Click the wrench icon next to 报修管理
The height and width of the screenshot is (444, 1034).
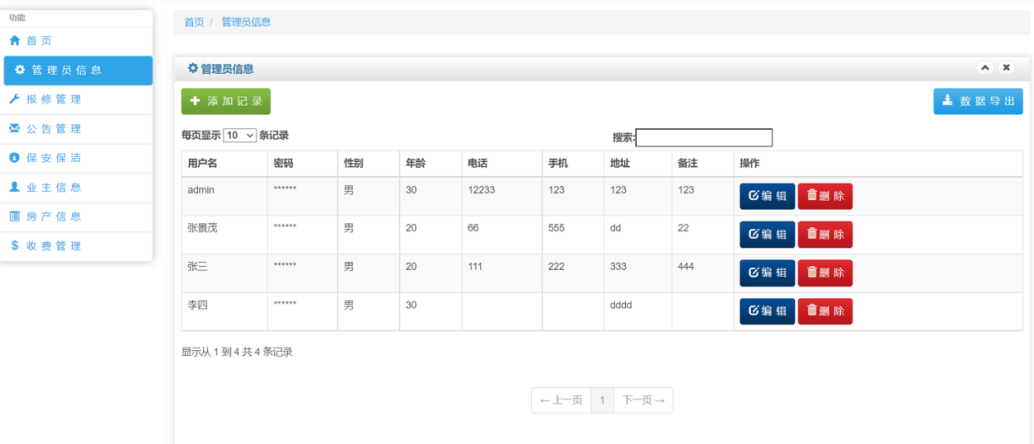[15, 100]
